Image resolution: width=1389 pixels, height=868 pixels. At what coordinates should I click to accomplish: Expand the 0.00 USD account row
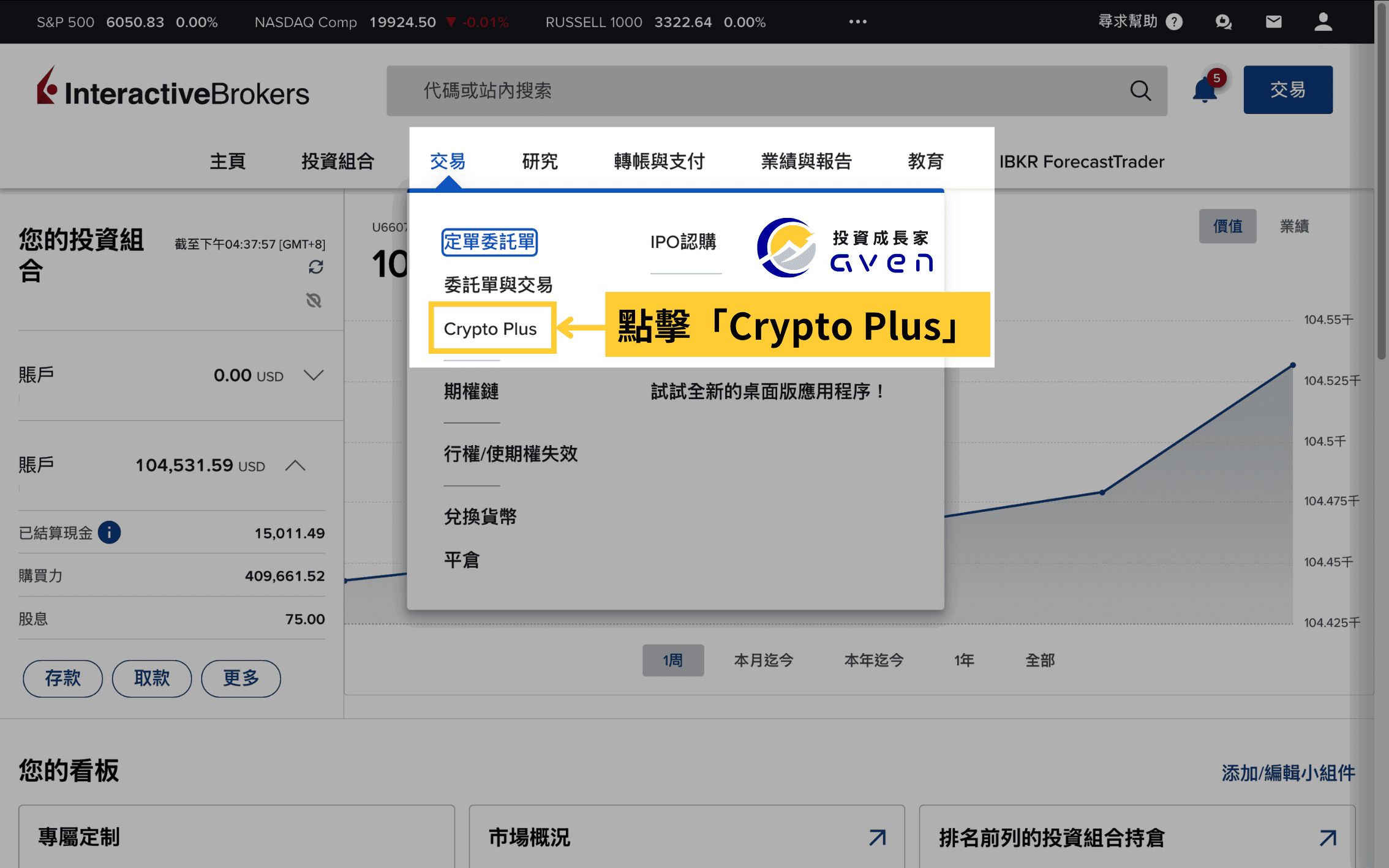click(x=314, y=375)
